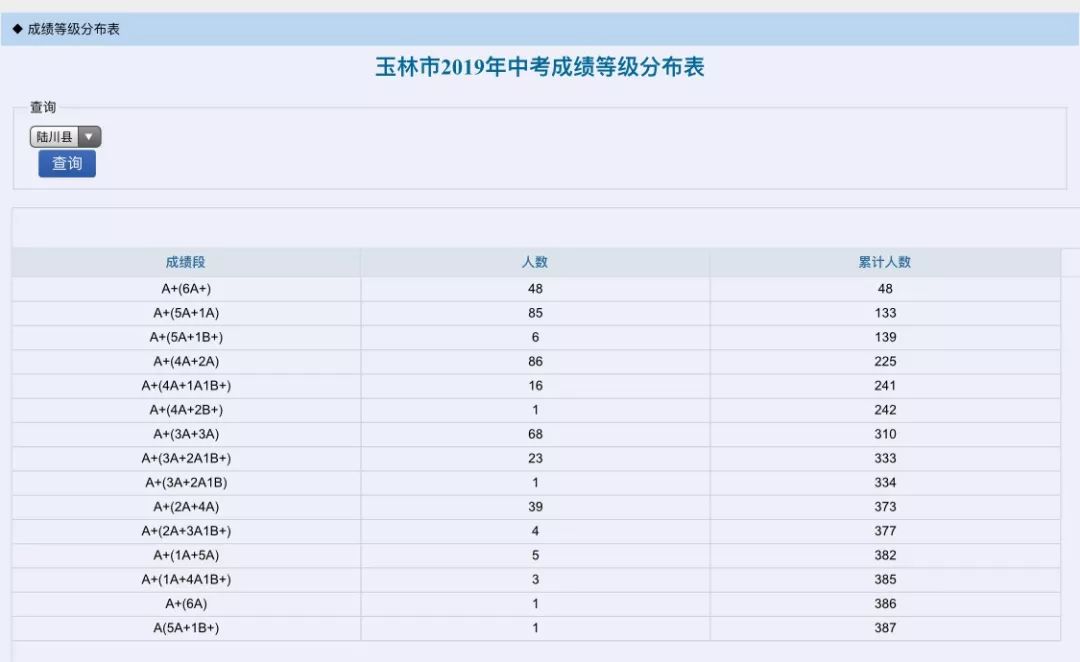The image size is (1080, 662).
Task: Click cumulative count 133
Action: [885, 313]
